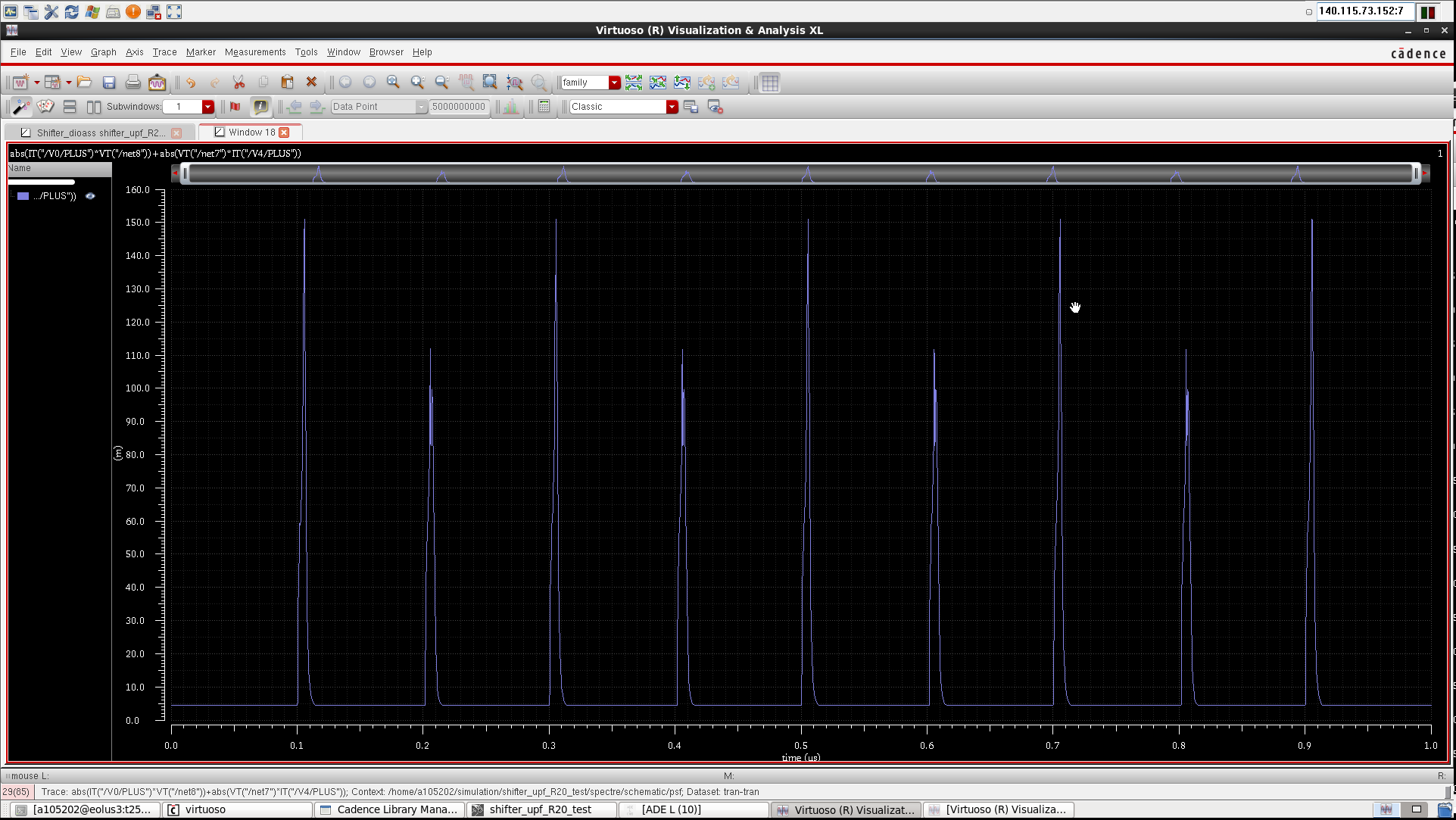Screen dimensions: 1456x820
Task: Click the Cut scissors icon
Action: [x=239, y=83]
